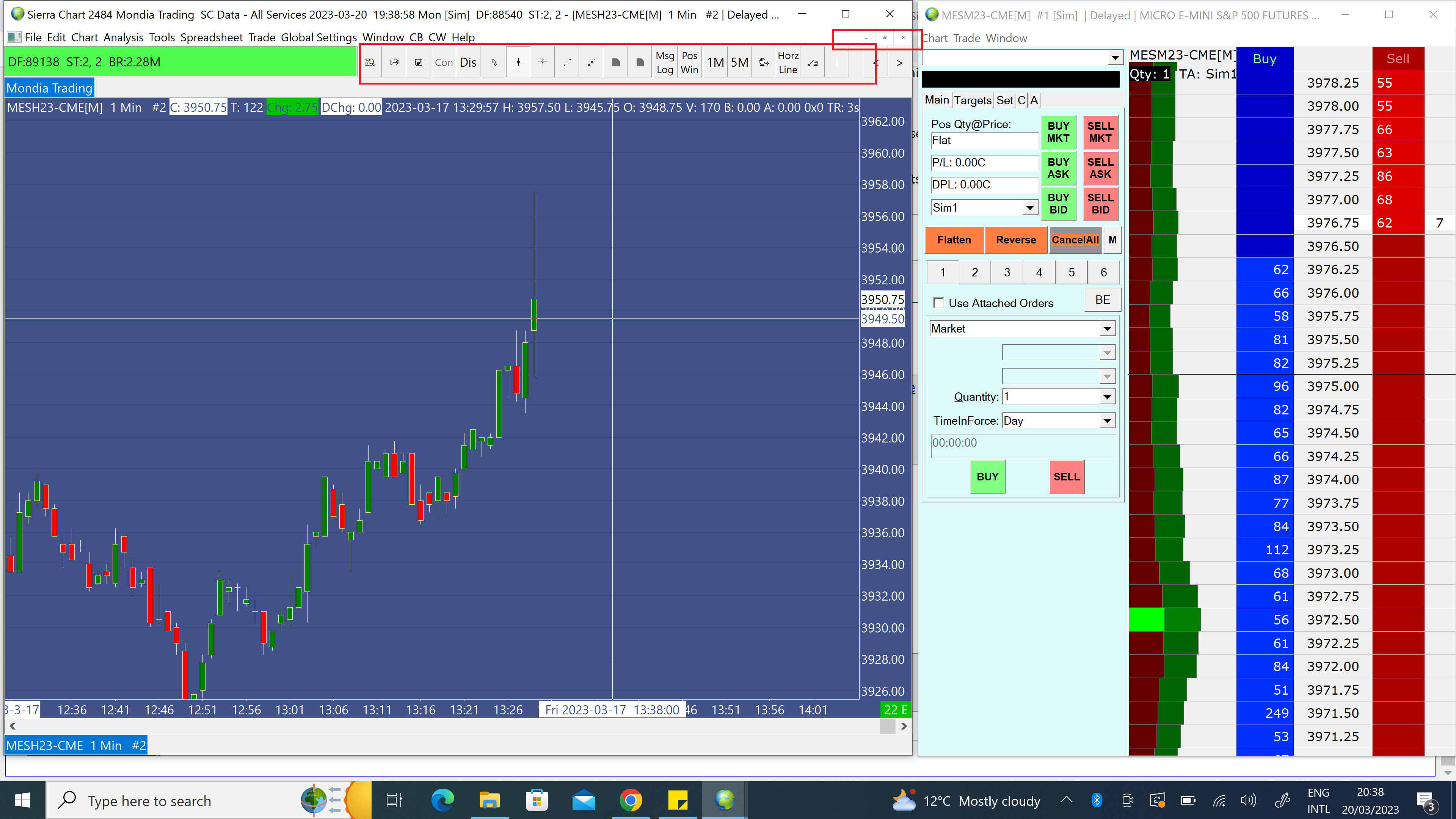Open the Global Settings menu
1456x819 pixels.
(319, 37)
